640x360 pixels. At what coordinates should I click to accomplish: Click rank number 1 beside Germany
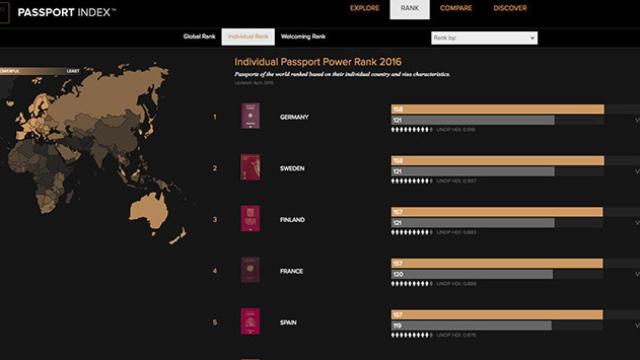215,117
